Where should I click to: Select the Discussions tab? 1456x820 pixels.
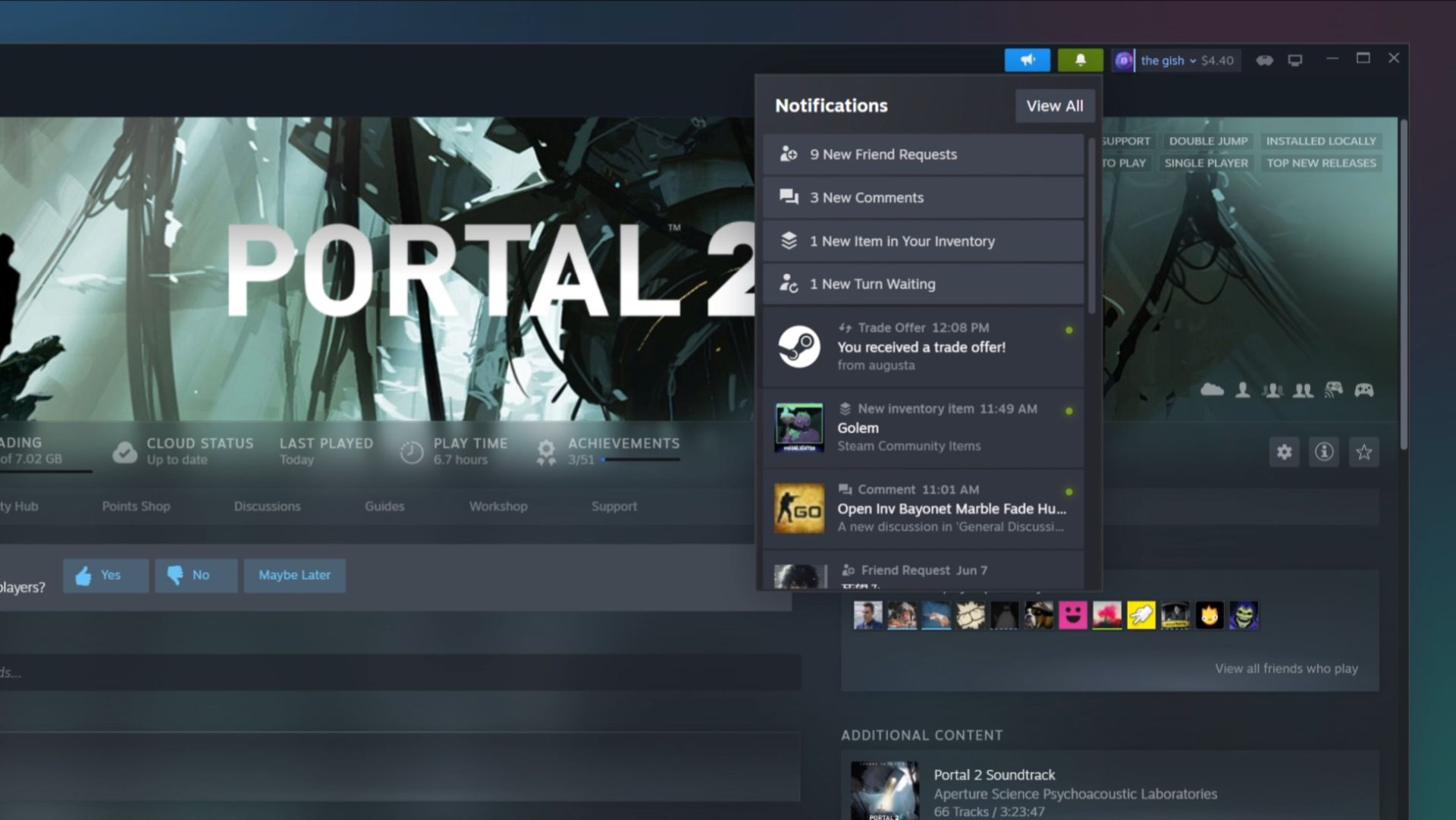point(266,506)
